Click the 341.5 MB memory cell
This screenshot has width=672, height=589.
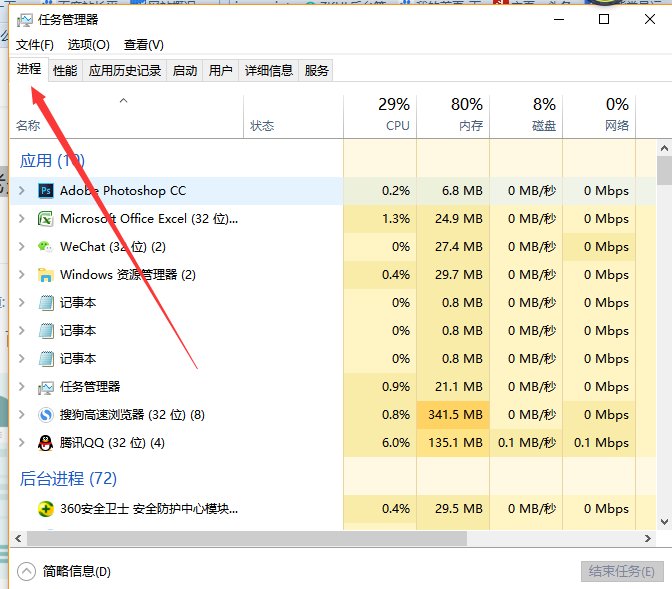tap(453, 415)
